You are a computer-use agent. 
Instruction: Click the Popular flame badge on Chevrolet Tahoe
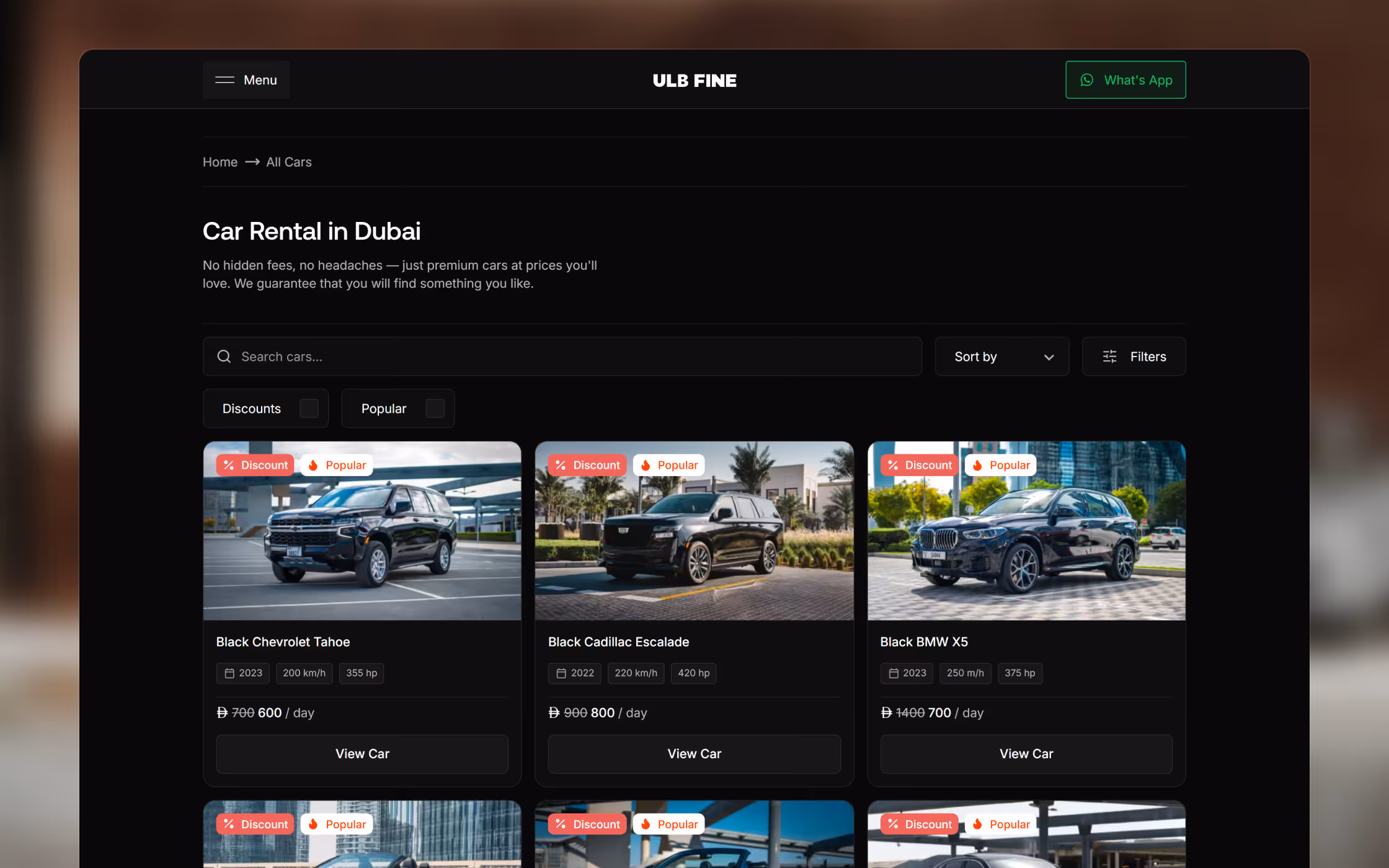(x=336, y=465)
